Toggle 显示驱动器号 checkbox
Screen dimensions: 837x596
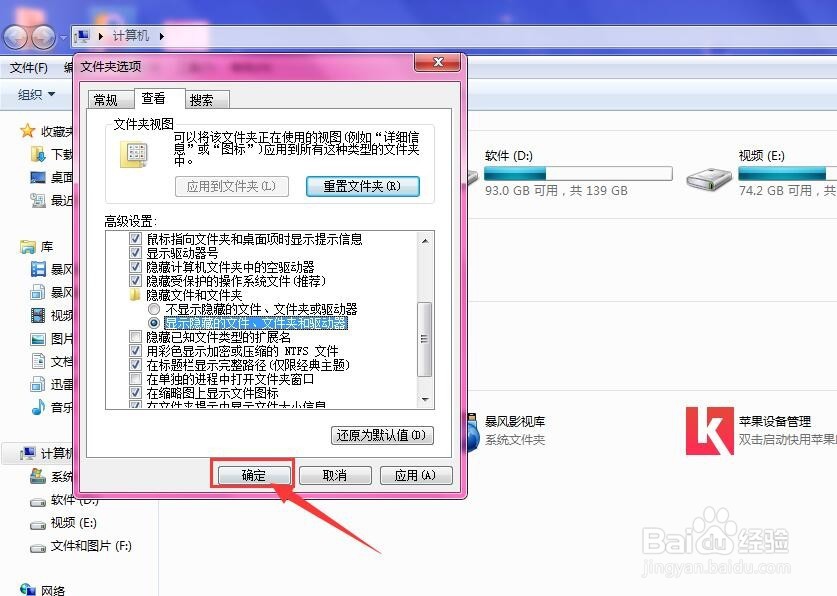(x=136, y=252)
